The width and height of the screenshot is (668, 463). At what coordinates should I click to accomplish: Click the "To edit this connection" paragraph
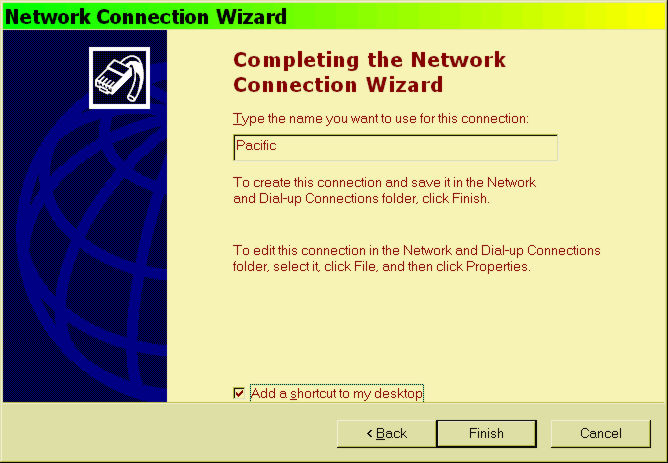[416, 258]
